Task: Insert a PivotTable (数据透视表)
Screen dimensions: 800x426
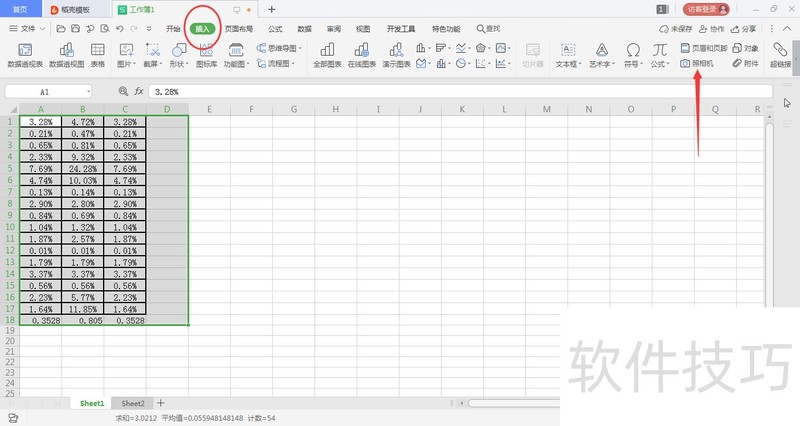Action: [25, 55]
